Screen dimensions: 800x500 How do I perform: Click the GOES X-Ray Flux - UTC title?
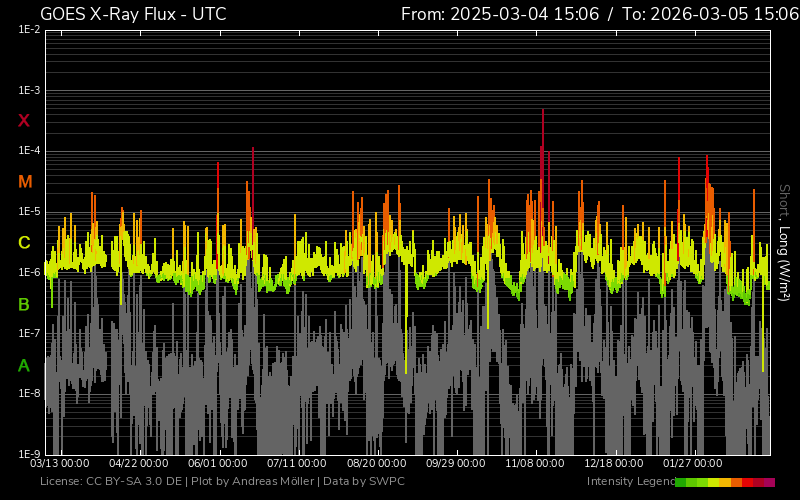coord(133,14)
